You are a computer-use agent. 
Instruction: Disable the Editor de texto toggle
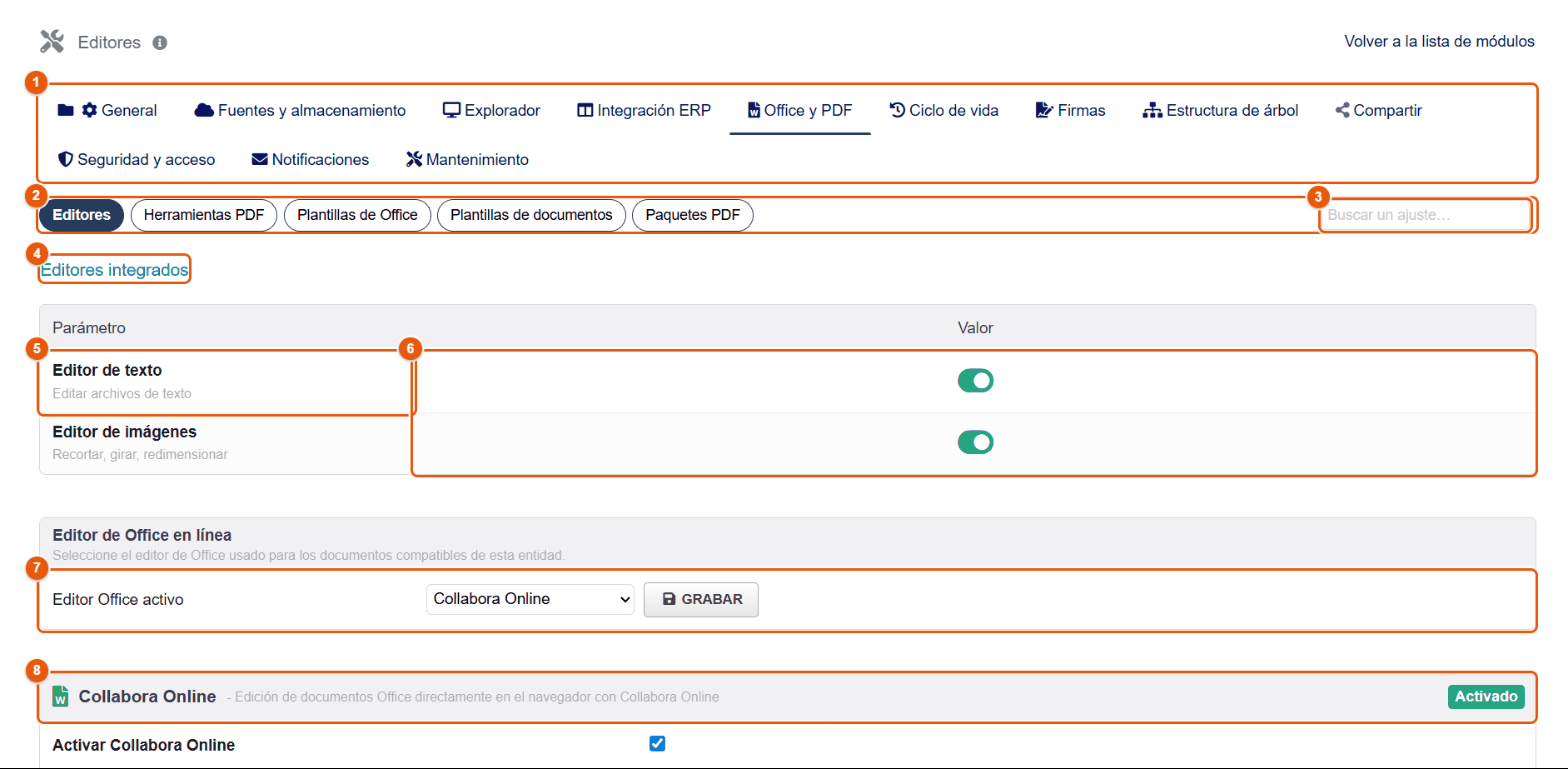(975, 380)
